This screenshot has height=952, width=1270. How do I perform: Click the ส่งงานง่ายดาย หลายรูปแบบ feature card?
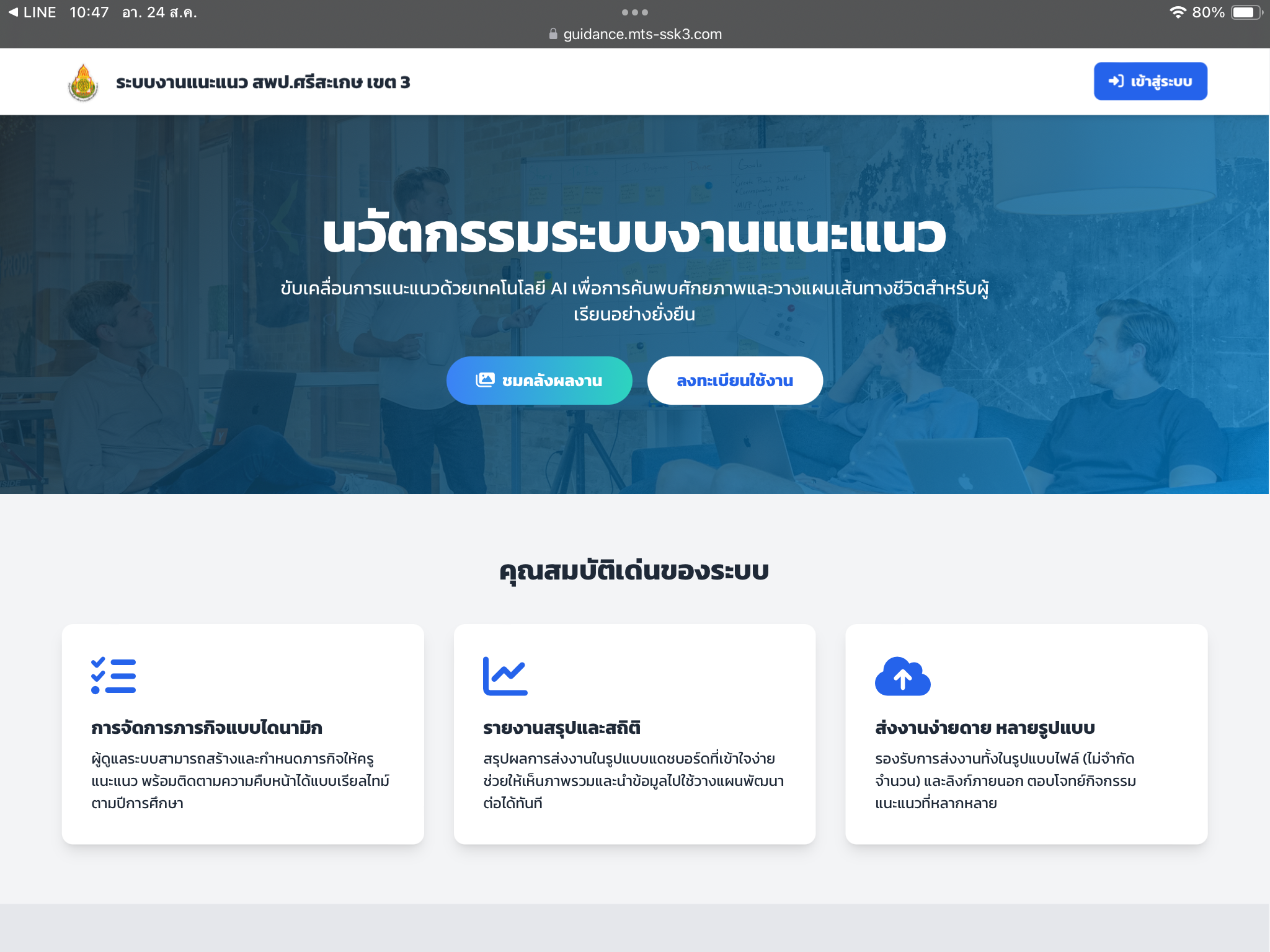1026,734
